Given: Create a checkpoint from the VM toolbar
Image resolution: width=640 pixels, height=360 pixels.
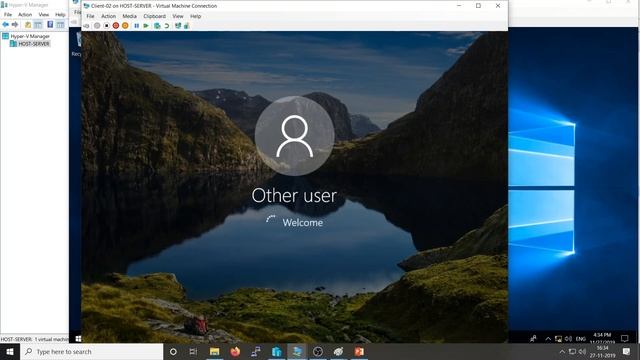Looking at the screenshot, I should [x=157, y=26].
